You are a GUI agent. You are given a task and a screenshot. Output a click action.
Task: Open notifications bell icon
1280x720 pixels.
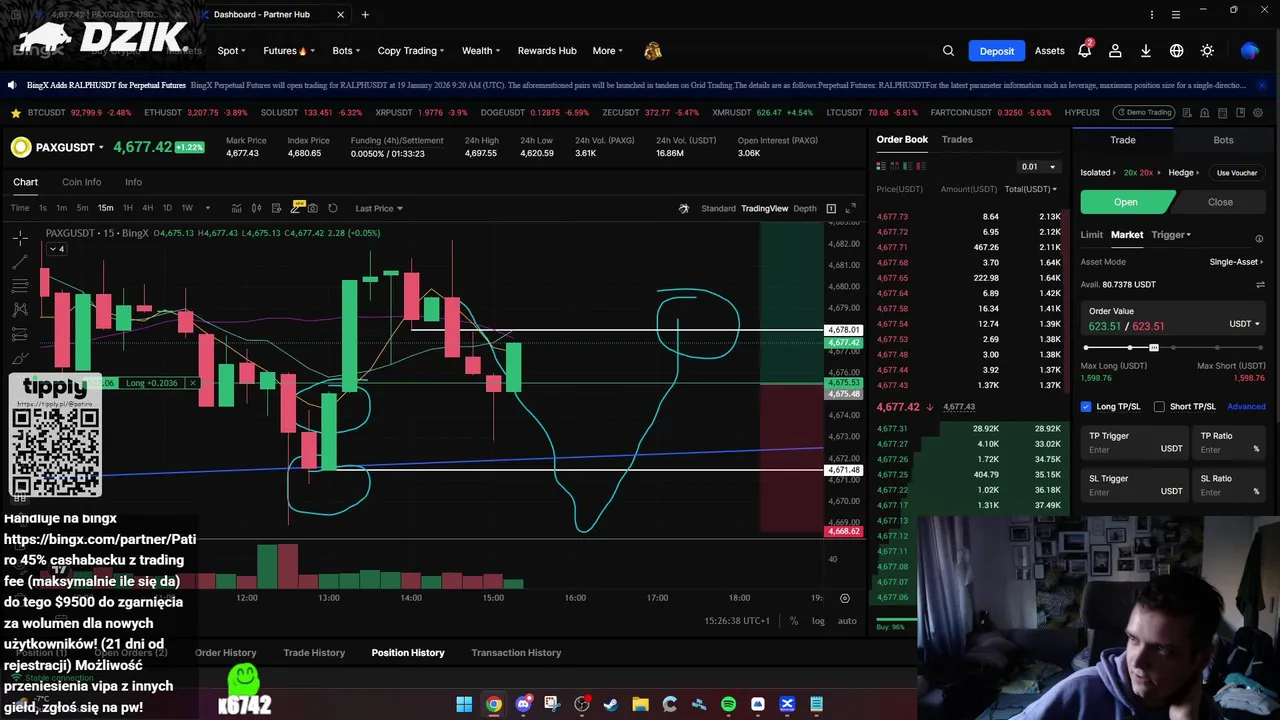pos(1084,51)
